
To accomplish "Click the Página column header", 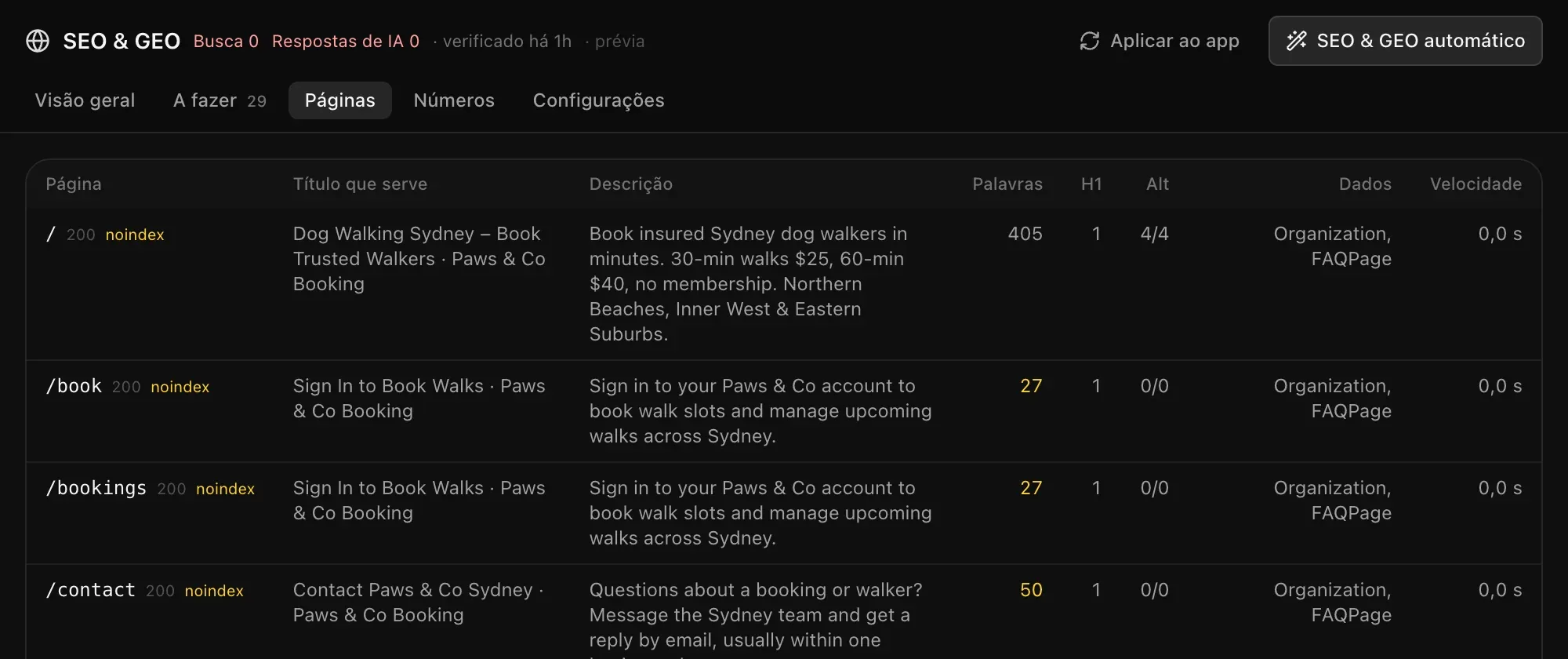I will [x=74, y=184].
